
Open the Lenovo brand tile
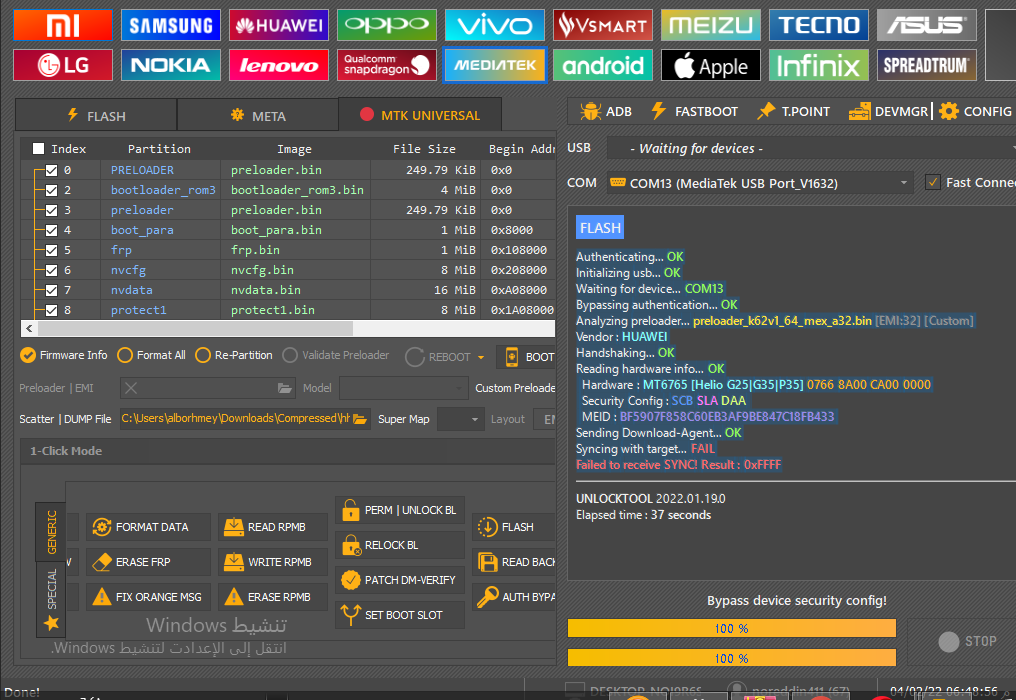pos(279,65)
